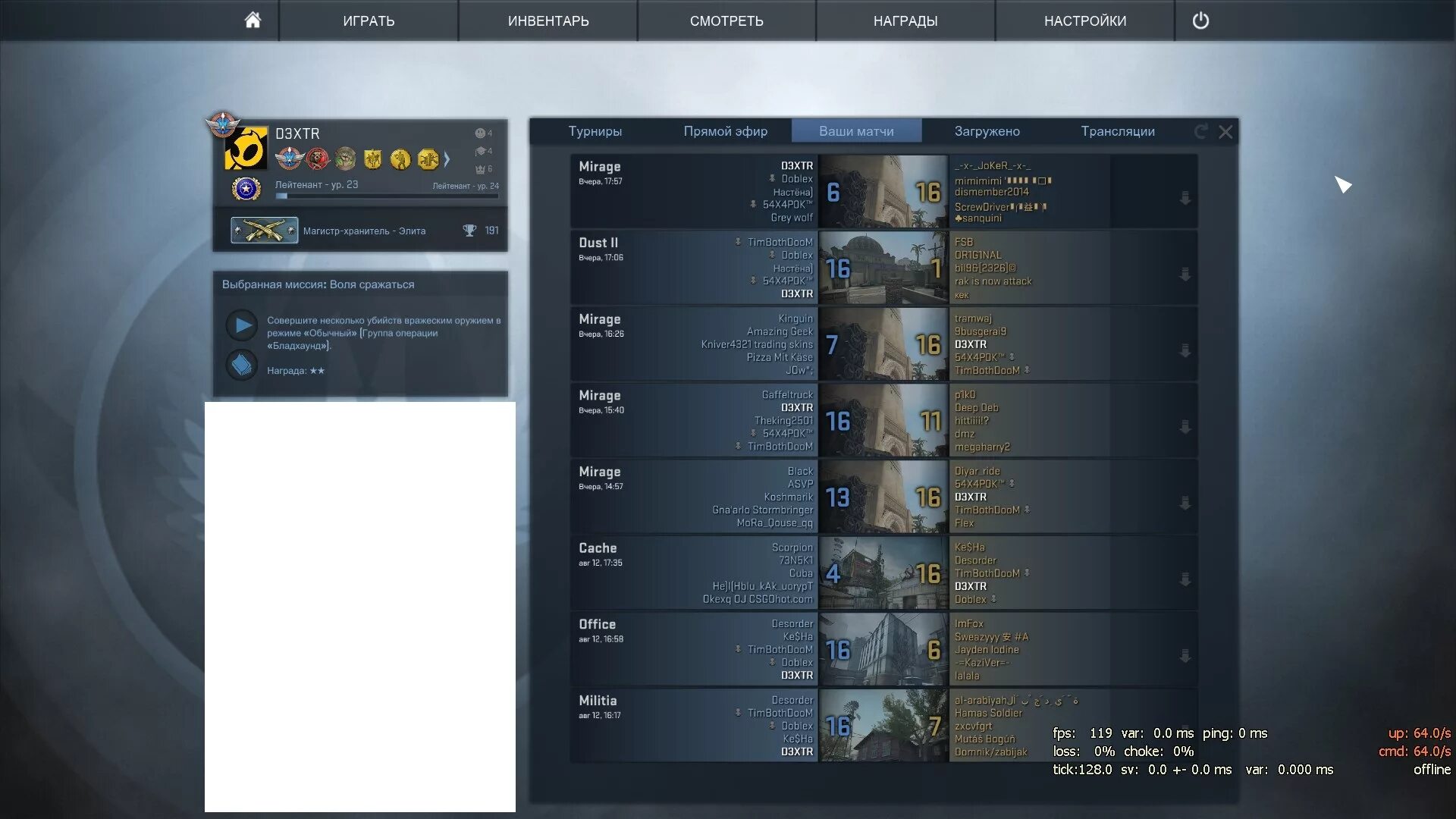This screenshot has height=819, width=1456.
Task: Click player name Gaffeltruck
Action: pyautogui.click(x=787, y=394)
